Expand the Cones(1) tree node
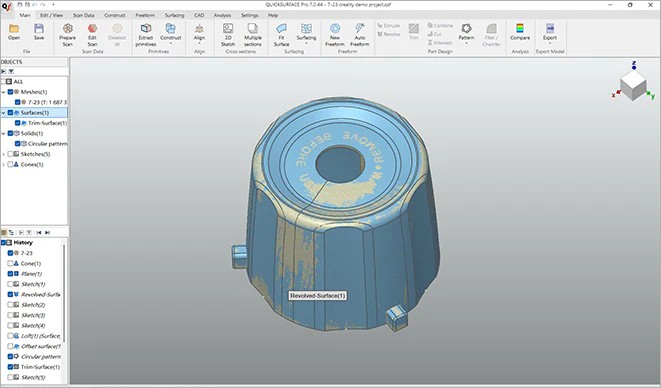Viewport: 661px width, 388px height. coord(4,164)
